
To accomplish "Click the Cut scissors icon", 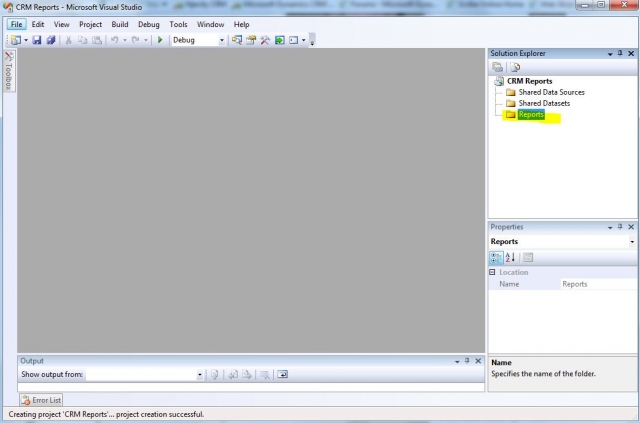I will pyautogui.click(x=69, y=40).
